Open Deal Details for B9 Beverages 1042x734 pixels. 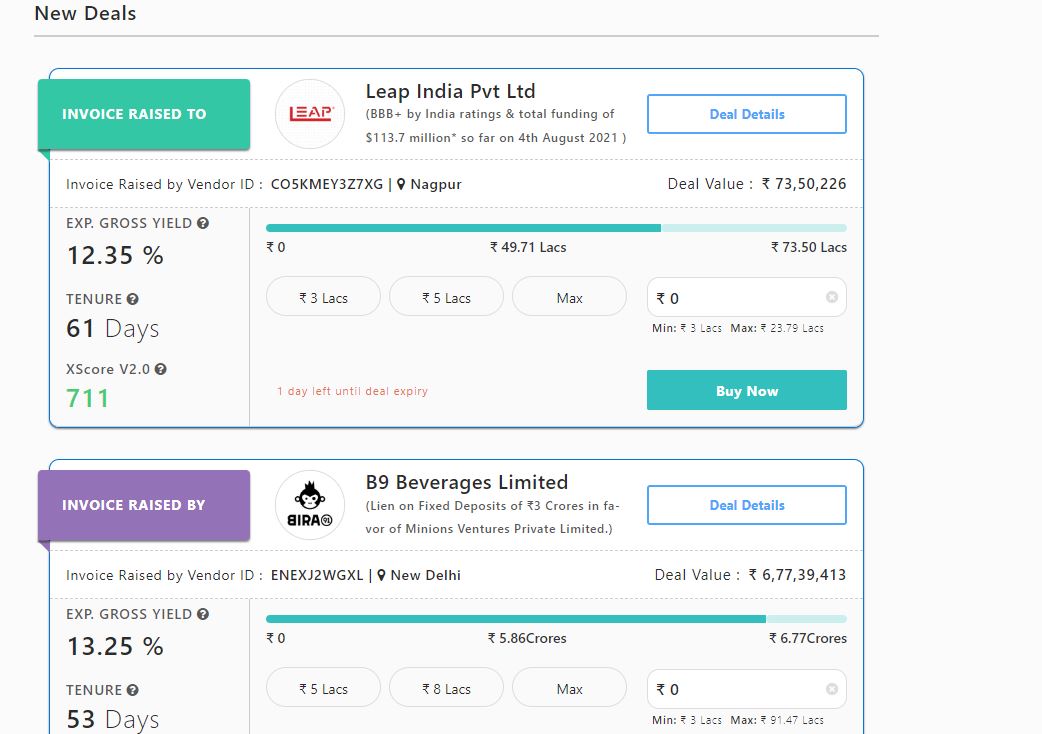pos(746,505)
